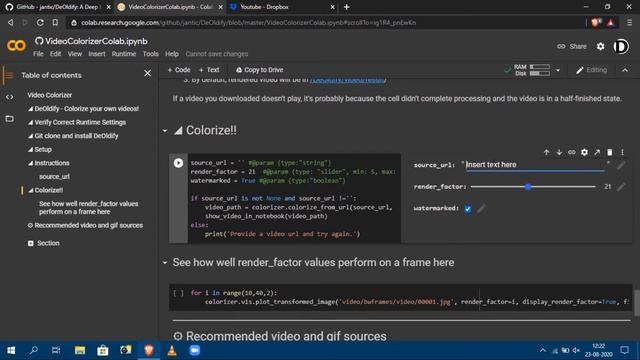The height and width of the screenshot is (360, 640).
Task: Open the Tools menu
Action: [151, 54]
